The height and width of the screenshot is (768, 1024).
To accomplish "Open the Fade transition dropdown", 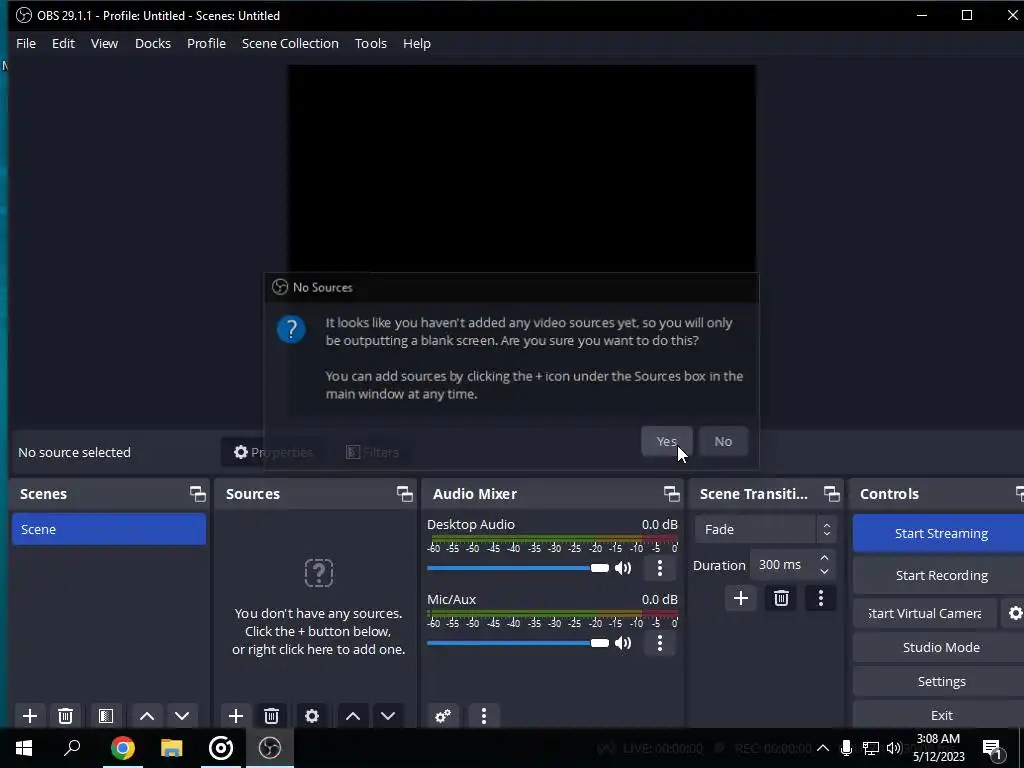I will point(765,529).
